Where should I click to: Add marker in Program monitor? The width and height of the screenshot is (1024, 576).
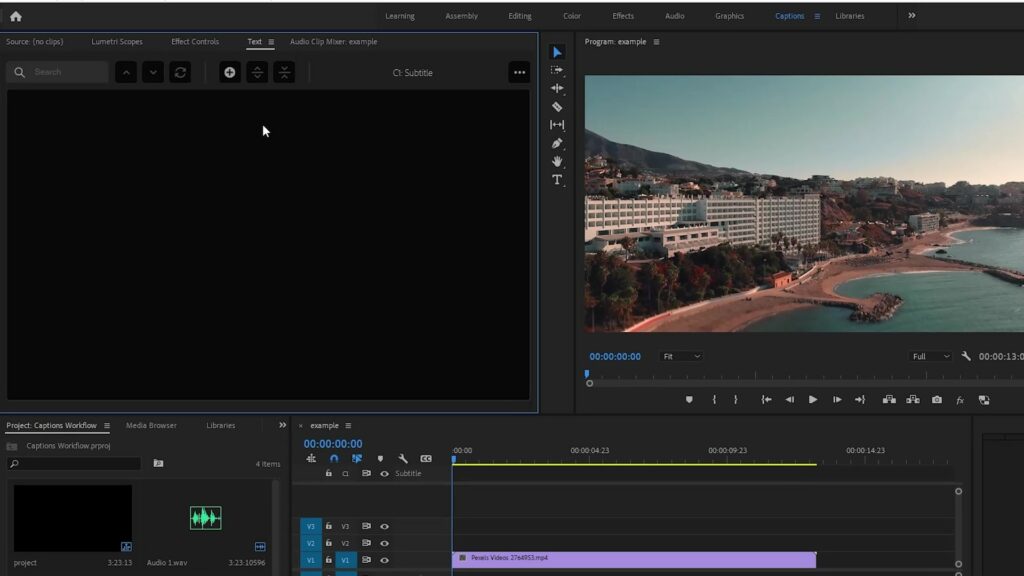689,400
